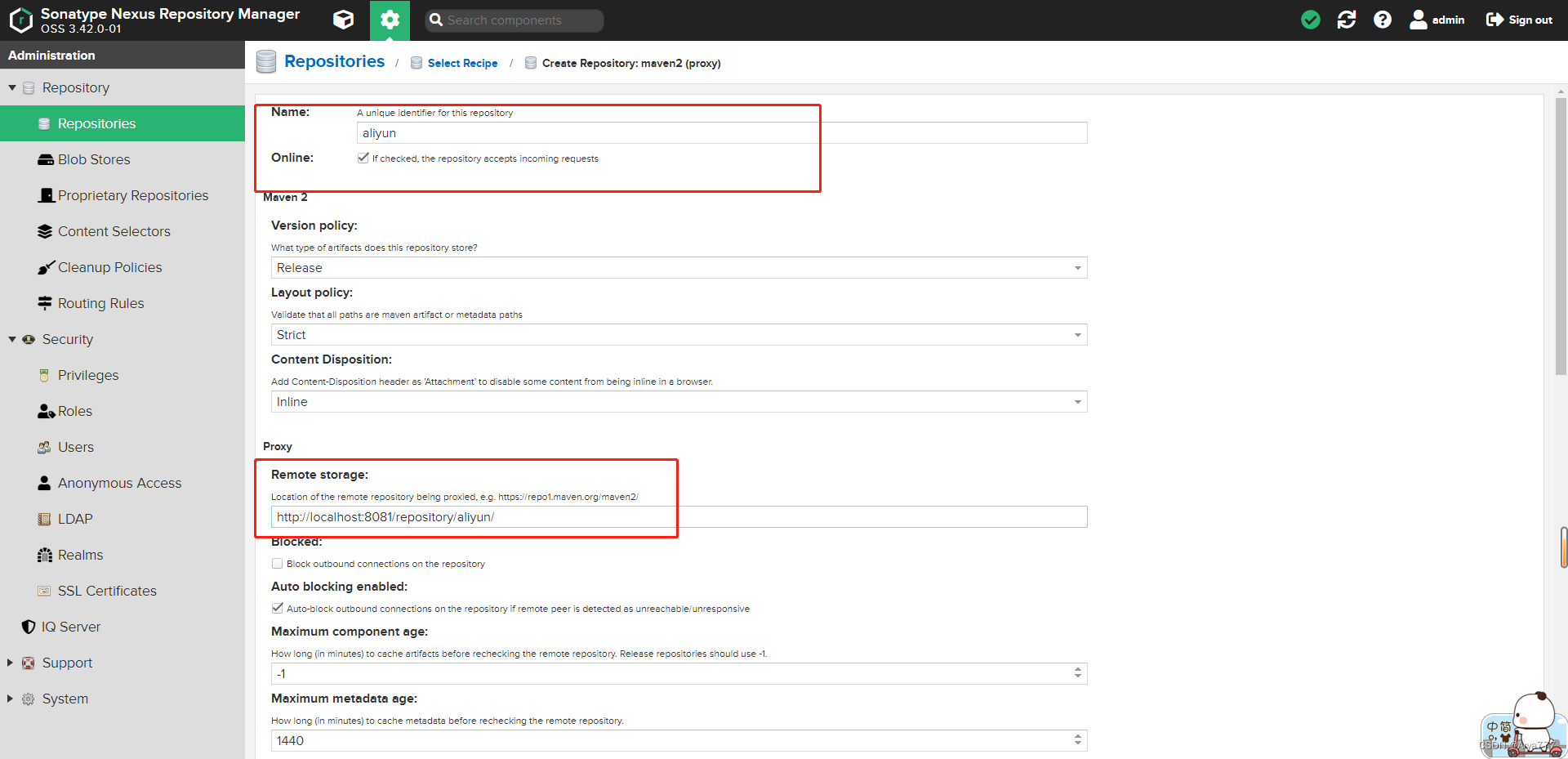Open Anonymous Access menu item
Viewport: 1568px width, 759px height.
[x=122, y=483]
